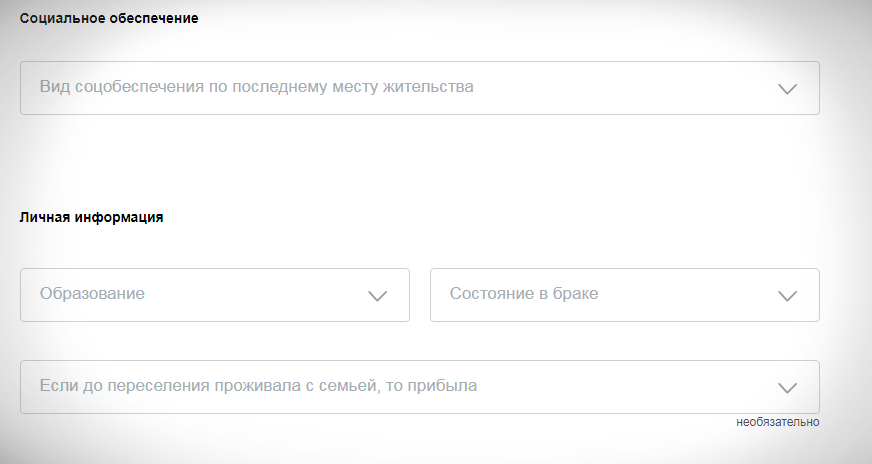Open the Состояние в браке combo box
This screenshot has height=464, width=872.
pos(624,295)
